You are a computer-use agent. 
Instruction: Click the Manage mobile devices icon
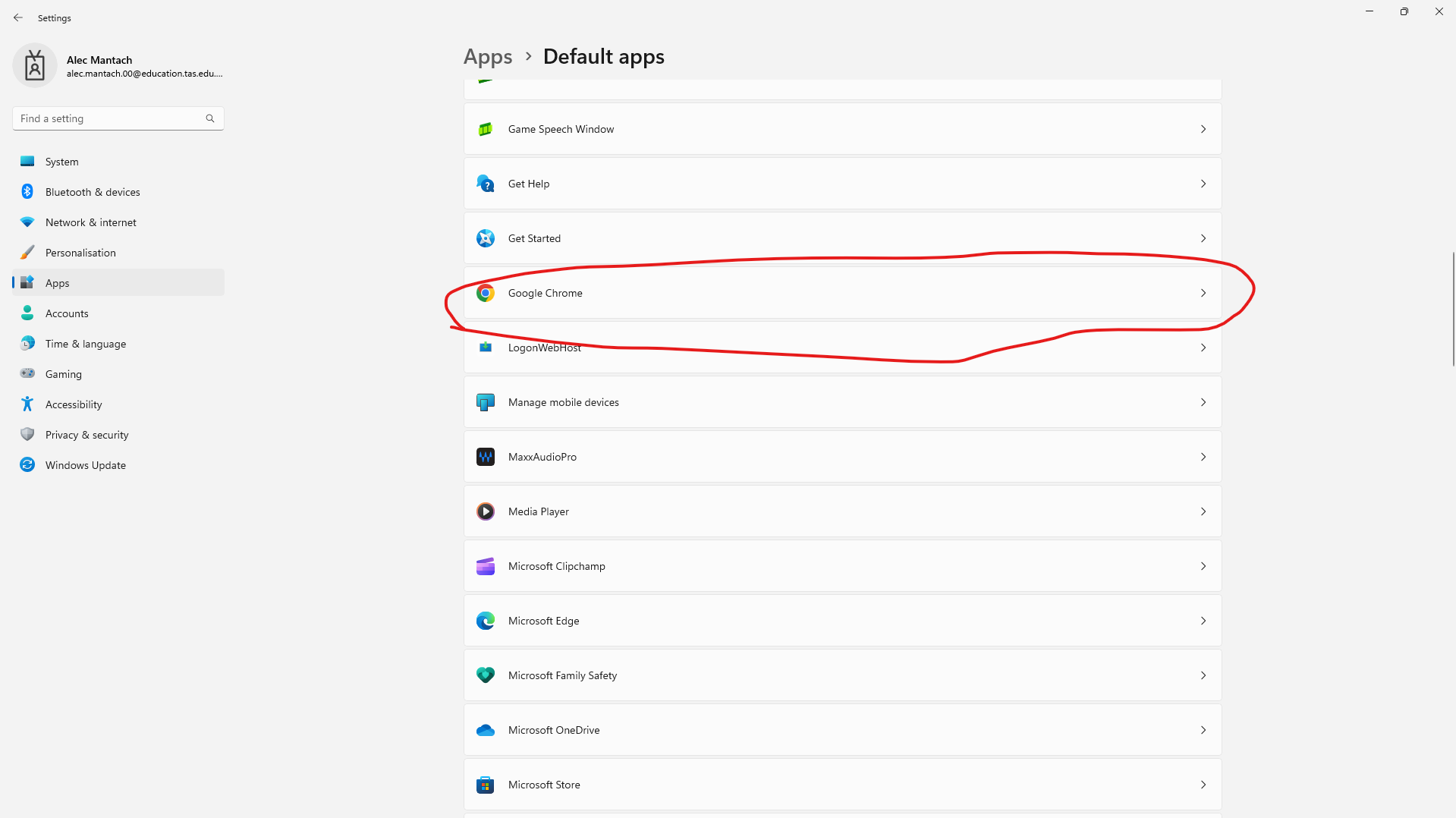(486, 402)
